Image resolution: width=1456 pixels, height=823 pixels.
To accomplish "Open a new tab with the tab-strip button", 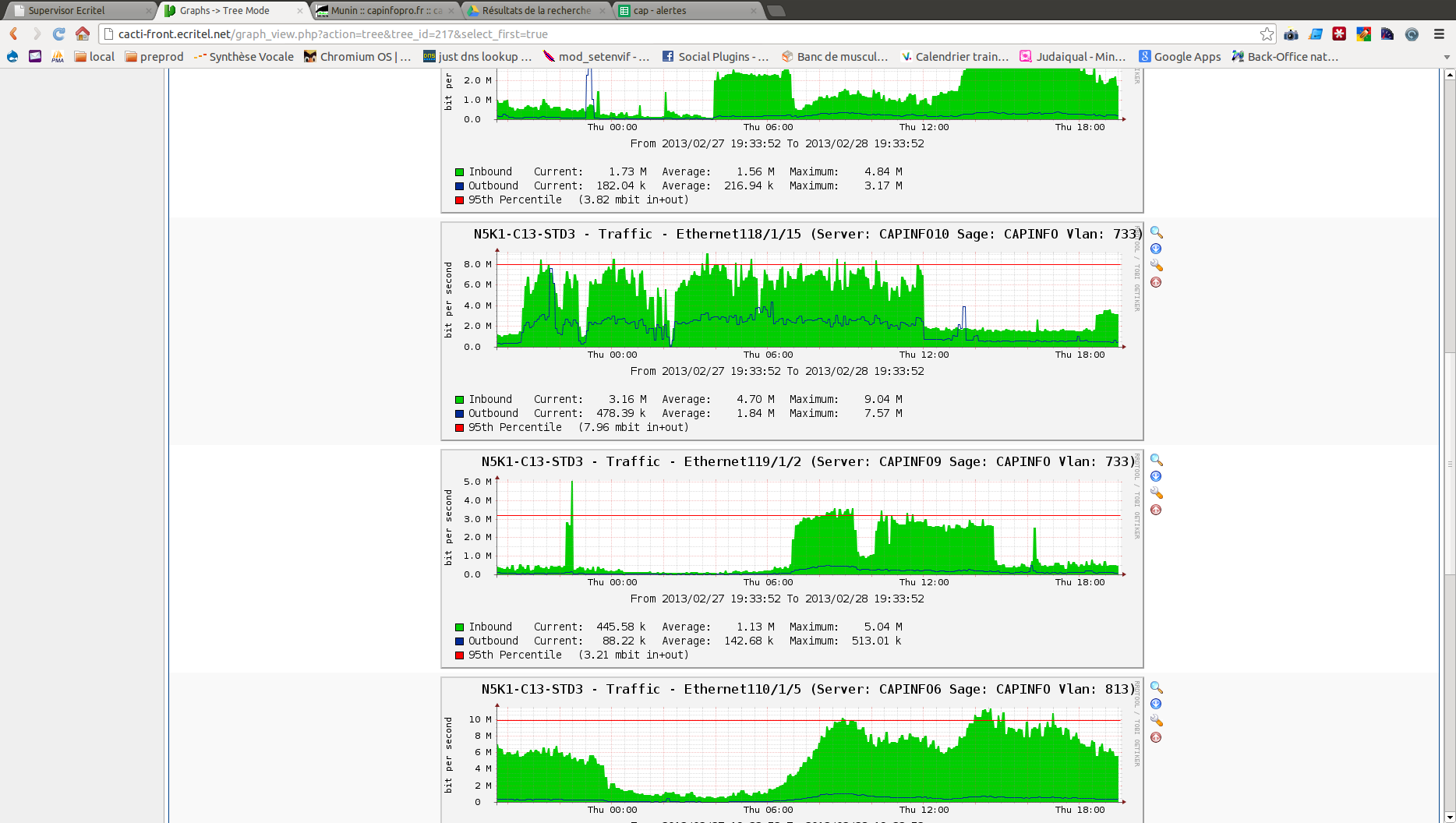I will [776, 11].
